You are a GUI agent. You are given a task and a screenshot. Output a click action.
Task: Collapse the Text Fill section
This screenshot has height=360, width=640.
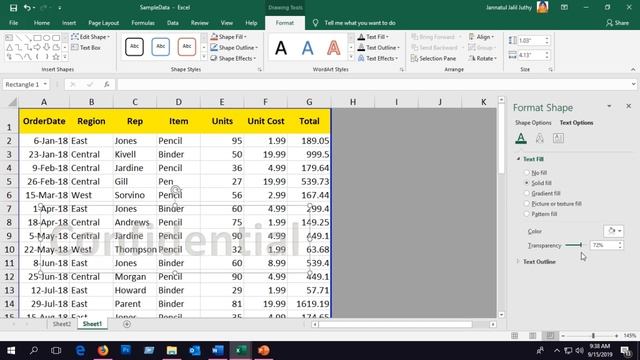pyautogui.click(x=518, y=159)
